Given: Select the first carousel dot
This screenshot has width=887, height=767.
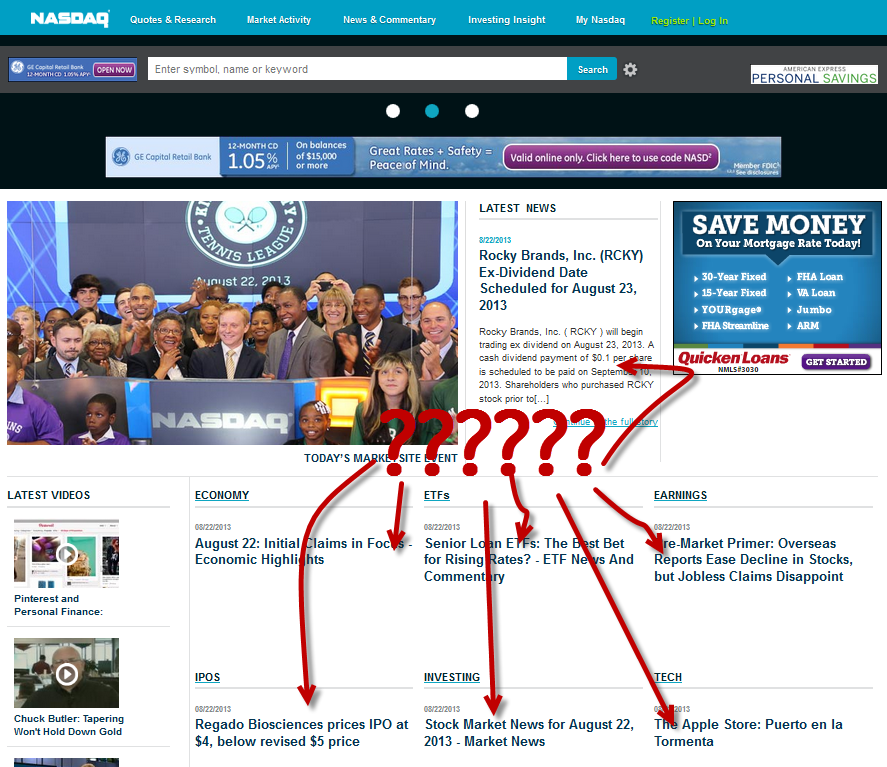Looking at the screenshot, I should (393, 111).
